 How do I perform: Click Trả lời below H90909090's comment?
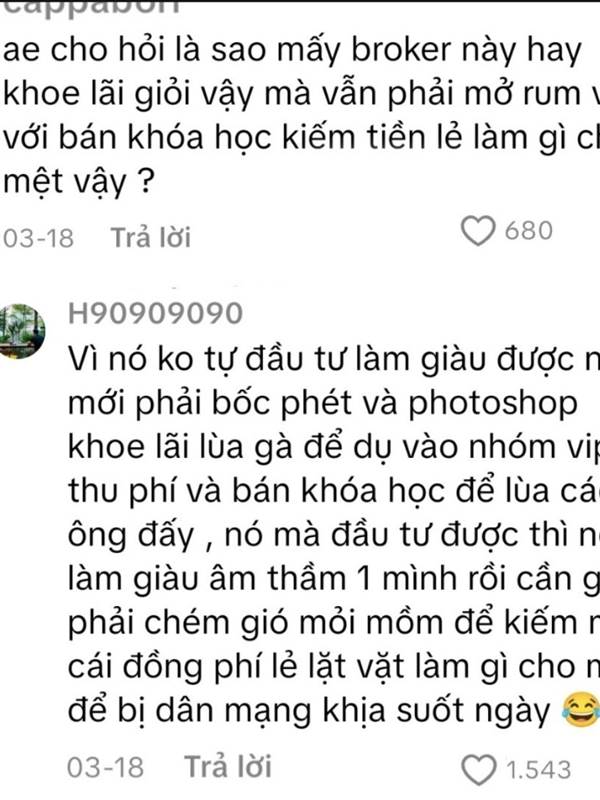pos(228,766)
